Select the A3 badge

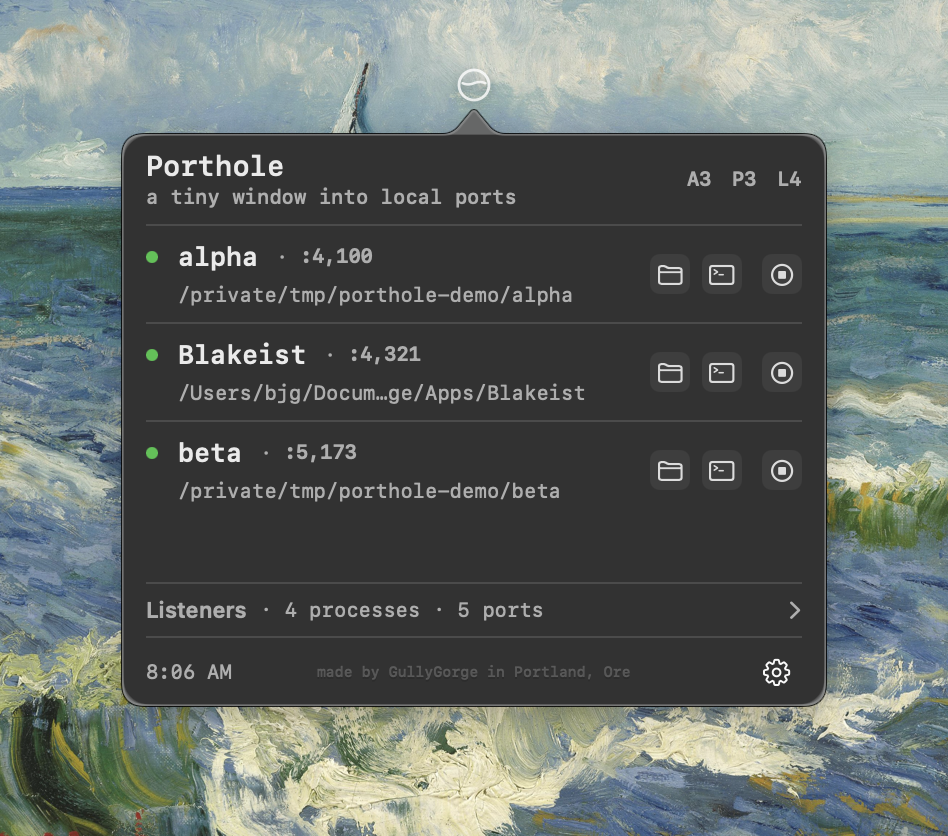coord(699,180)
